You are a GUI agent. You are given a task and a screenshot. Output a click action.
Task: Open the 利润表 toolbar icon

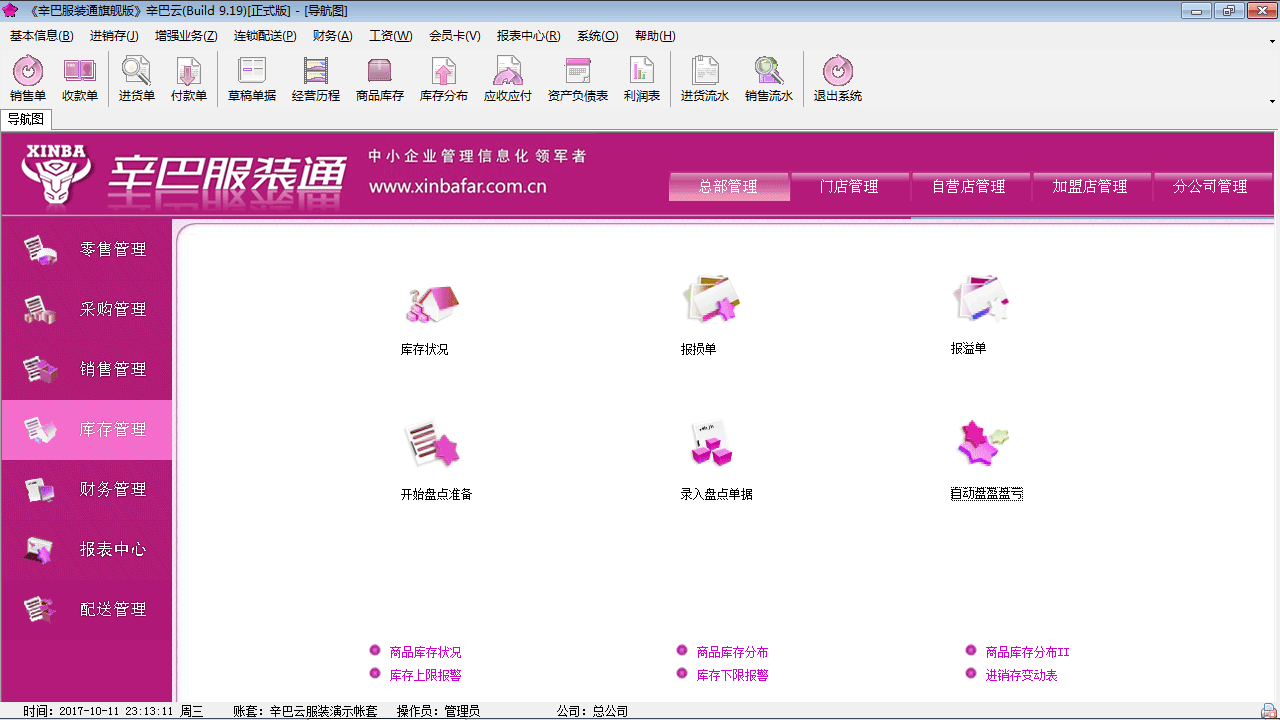(x=642, y=80)
